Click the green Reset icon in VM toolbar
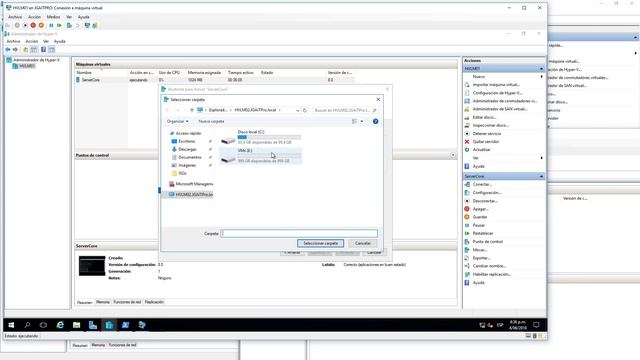This screenshot has height=360, width=640. [60, 25]
